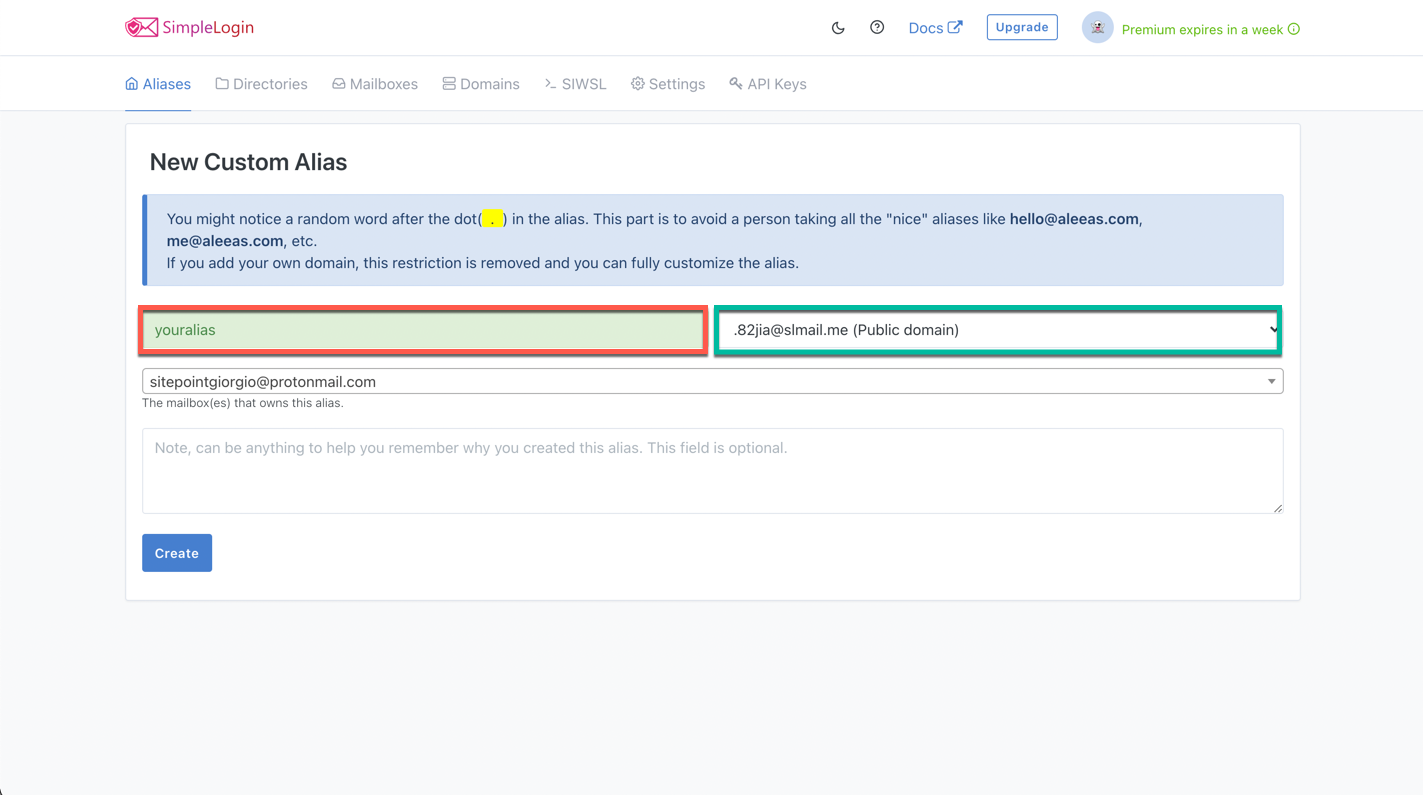Open the help question mark icon

(x=877, y=28)
